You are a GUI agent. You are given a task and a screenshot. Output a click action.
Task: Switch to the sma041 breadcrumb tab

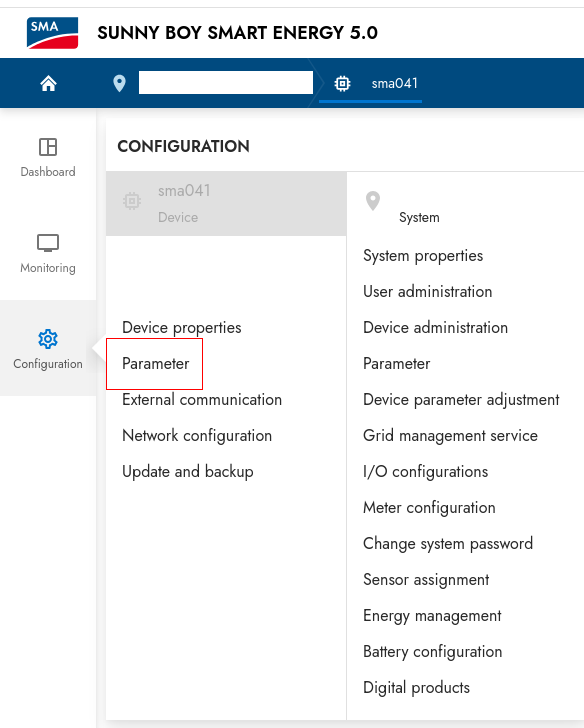[370, 84]
